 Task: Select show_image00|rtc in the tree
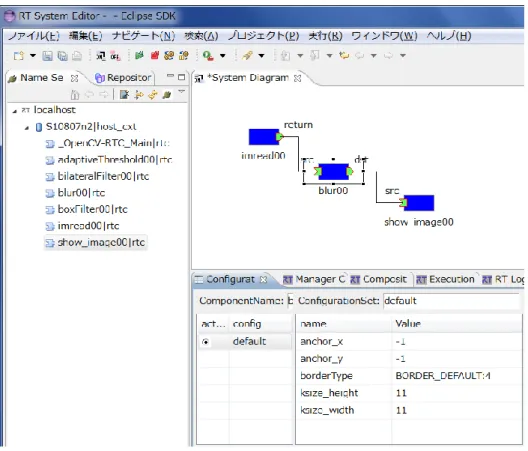pos(95,243)
